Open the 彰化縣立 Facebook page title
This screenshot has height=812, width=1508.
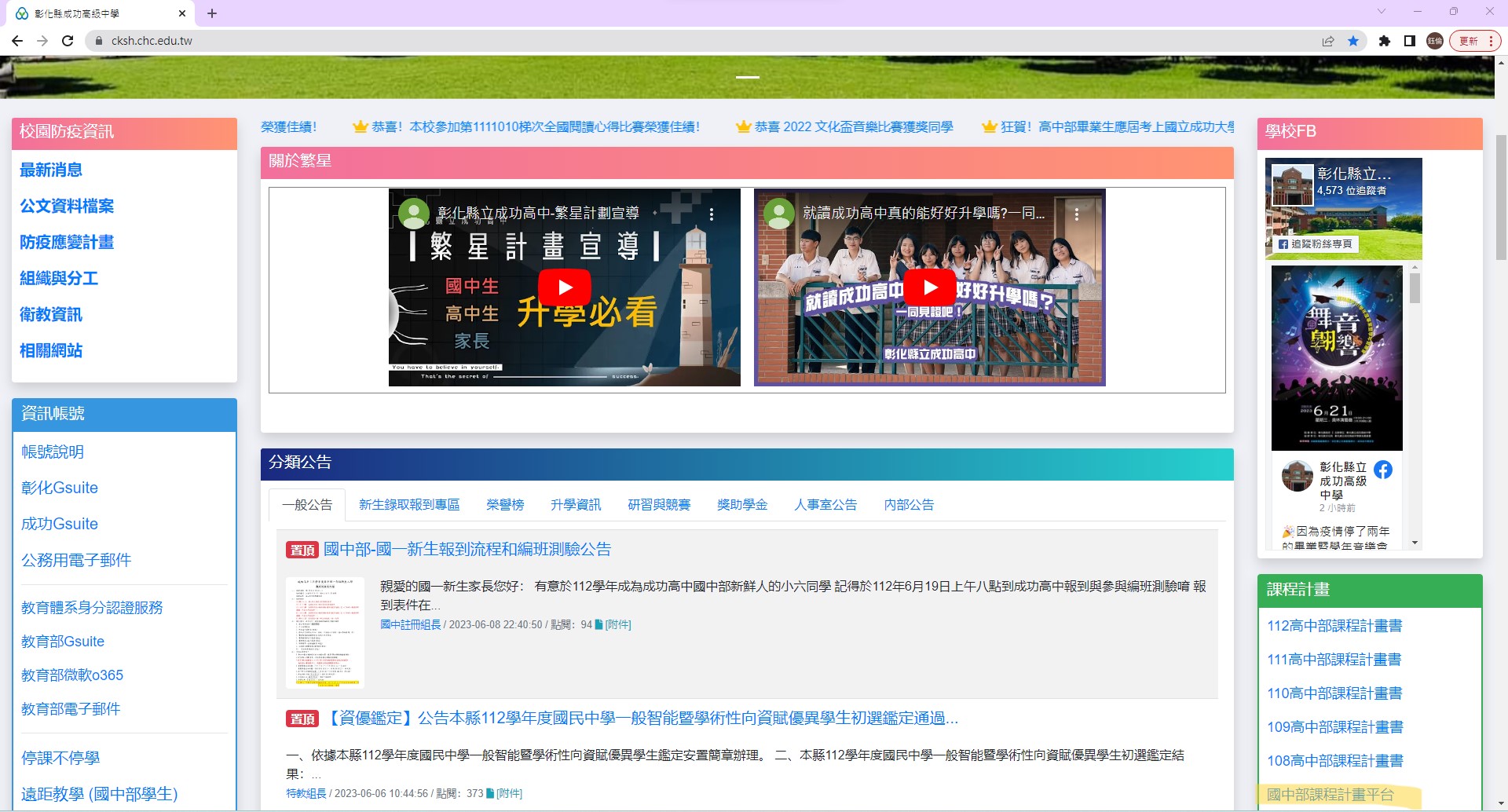click(1354, 174)
